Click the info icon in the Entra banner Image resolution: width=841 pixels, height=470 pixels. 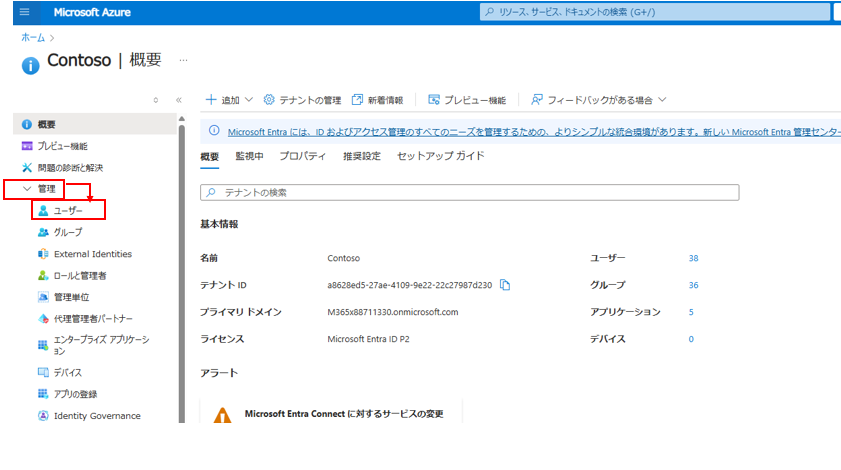[214, 130]
